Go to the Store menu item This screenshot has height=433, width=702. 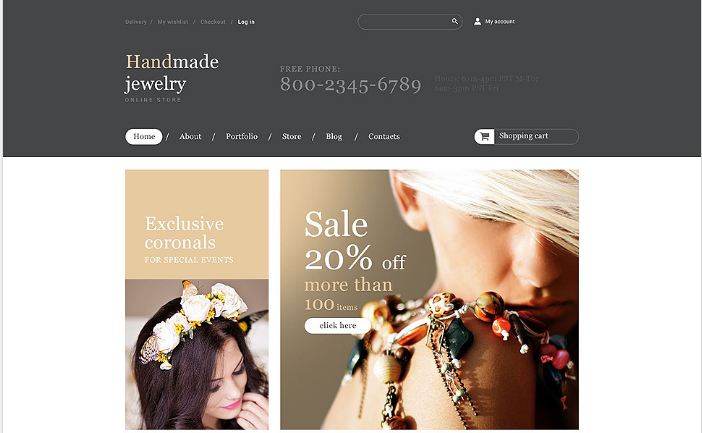(x=291, y=137)
